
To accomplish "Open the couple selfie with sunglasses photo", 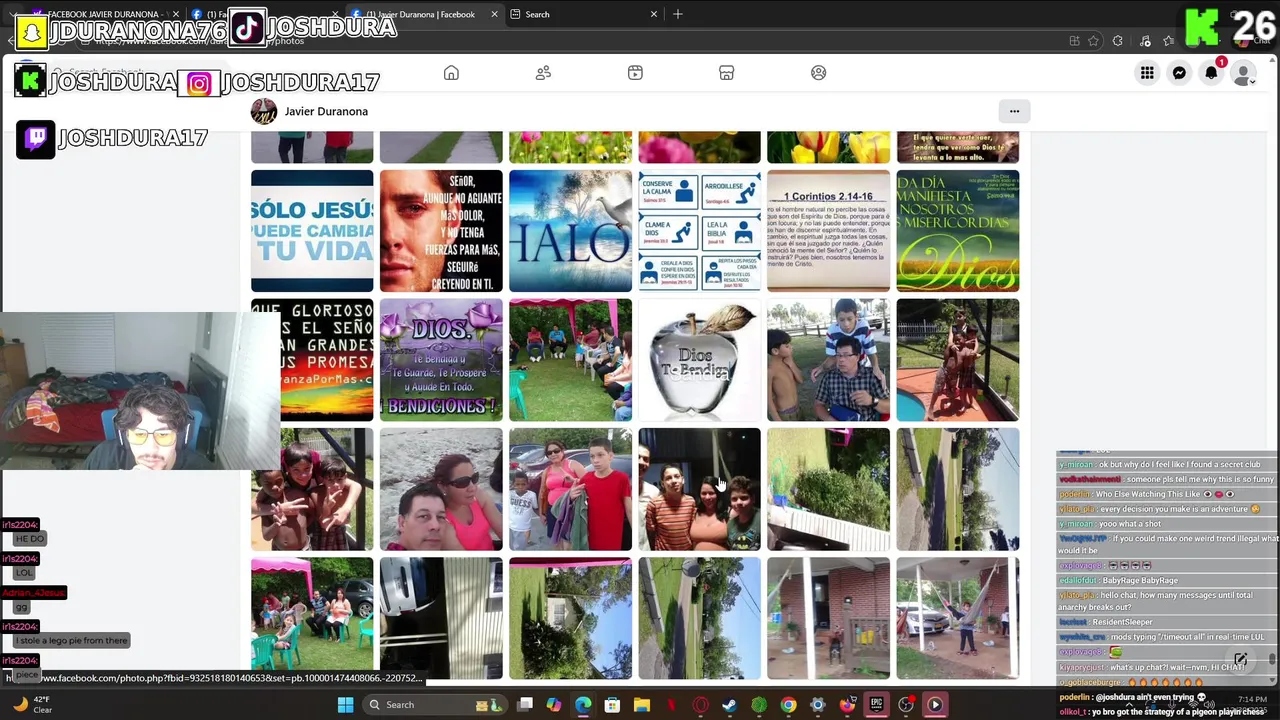I will click(441, 489).
